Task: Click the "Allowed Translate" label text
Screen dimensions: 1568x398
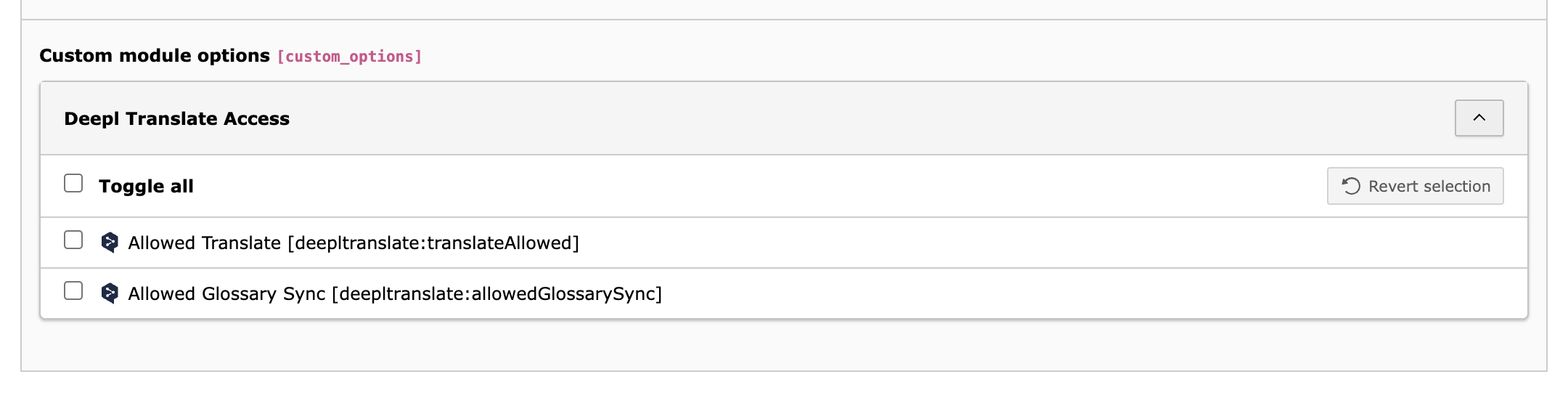Action: click(204, 243)
